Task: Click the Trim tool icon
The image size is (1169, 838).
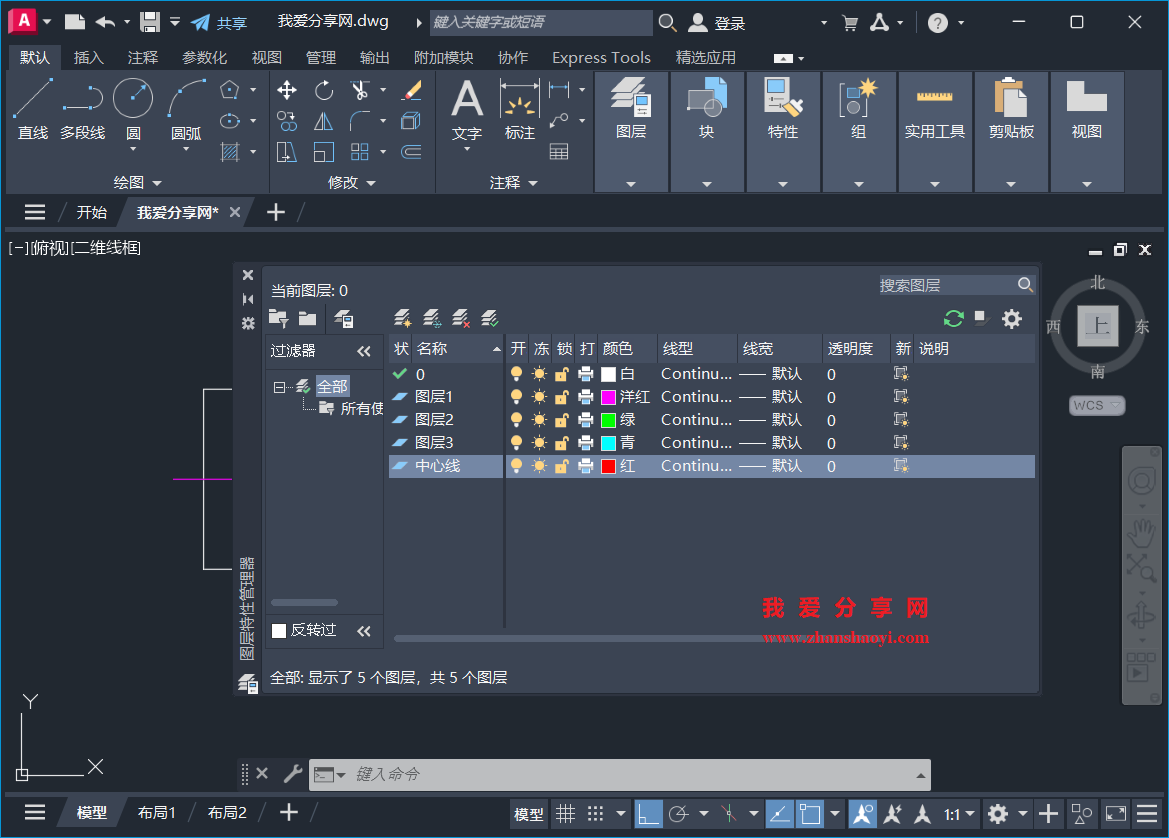Action: point(360,91)
